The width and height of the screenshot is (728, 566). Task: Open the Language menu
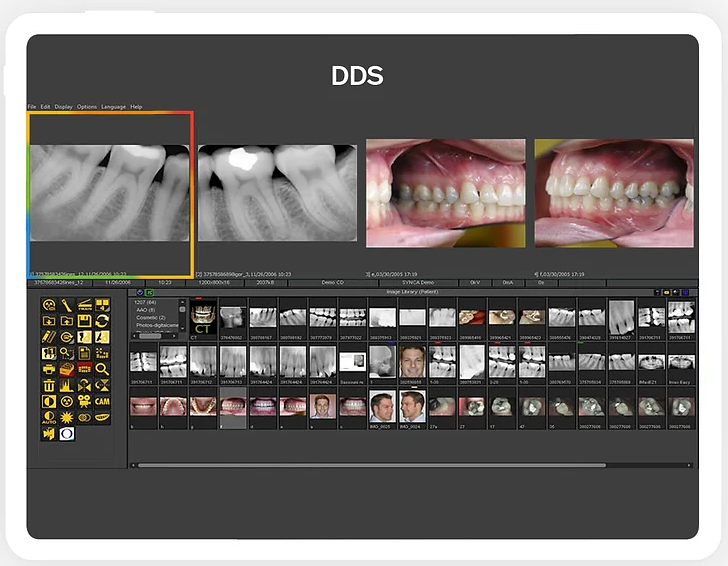(x=113, y=107)
